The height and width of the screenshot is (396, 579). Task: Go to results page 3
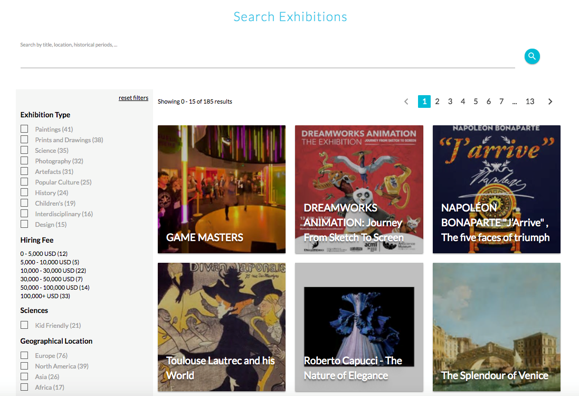tap(450, 101)
